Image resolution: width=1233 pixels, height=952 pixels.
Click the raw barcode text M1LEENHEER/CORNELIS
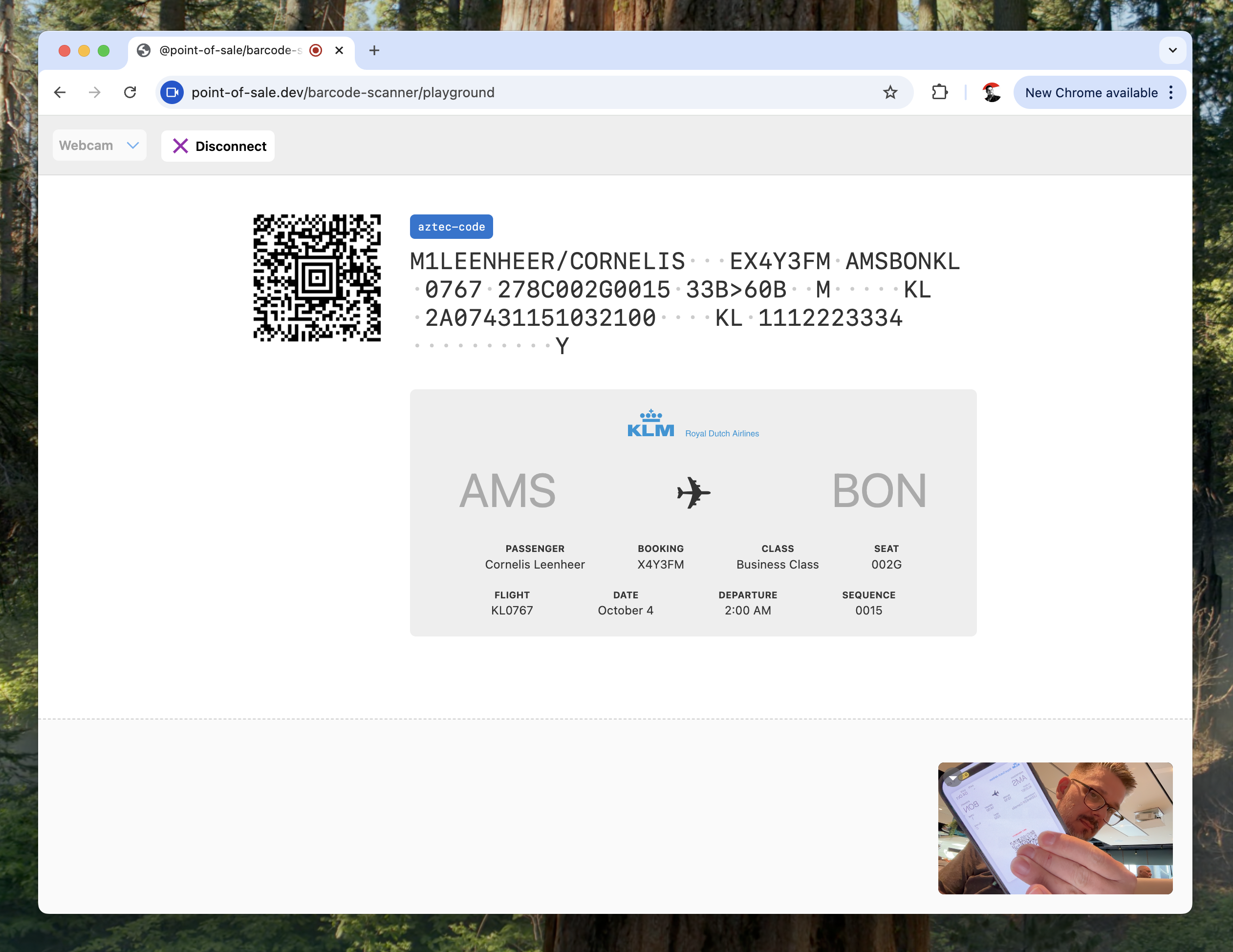pos(547,262)
